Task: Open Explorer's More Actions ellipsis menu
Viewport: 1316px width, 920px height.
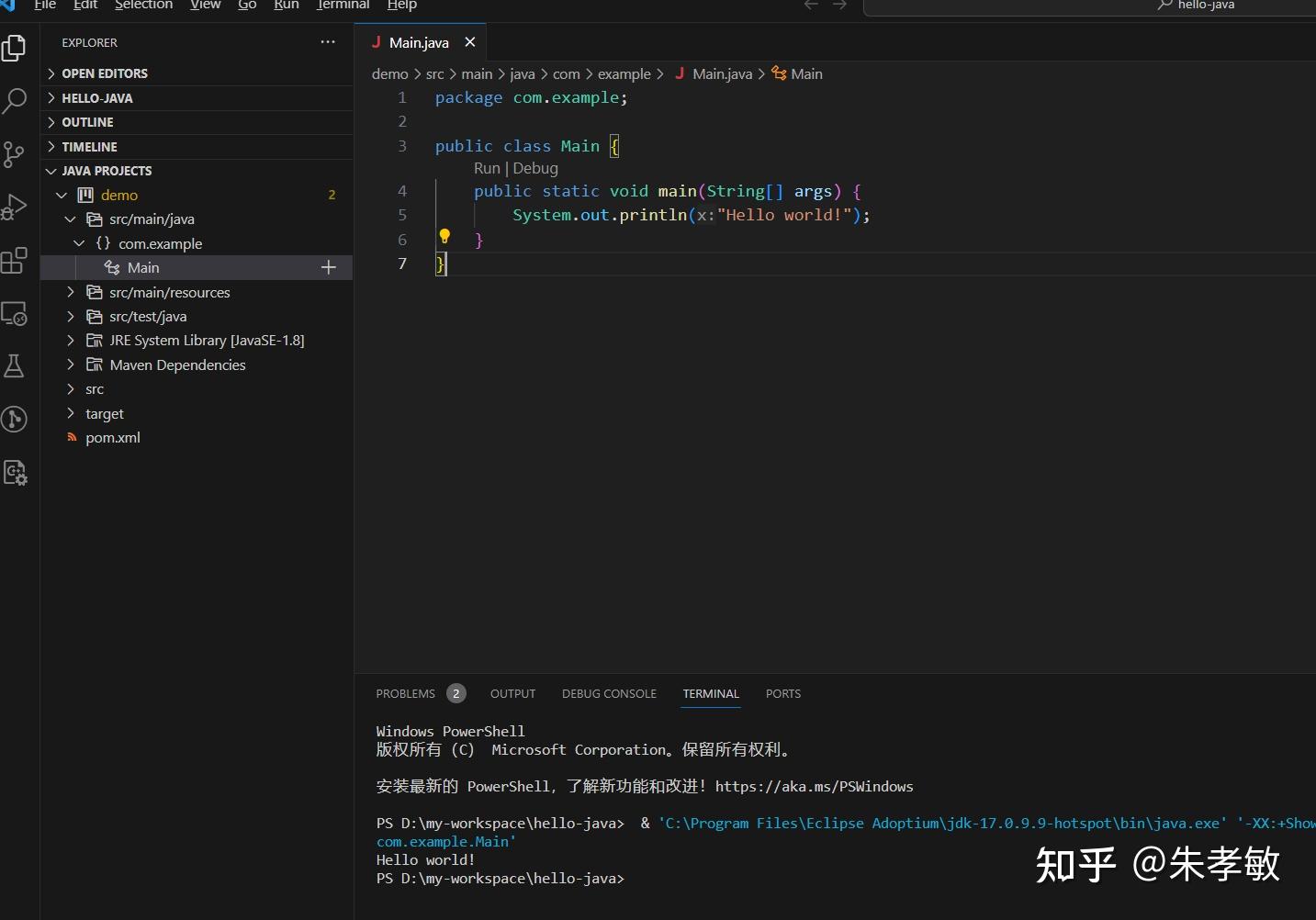Action: point(327,42)
